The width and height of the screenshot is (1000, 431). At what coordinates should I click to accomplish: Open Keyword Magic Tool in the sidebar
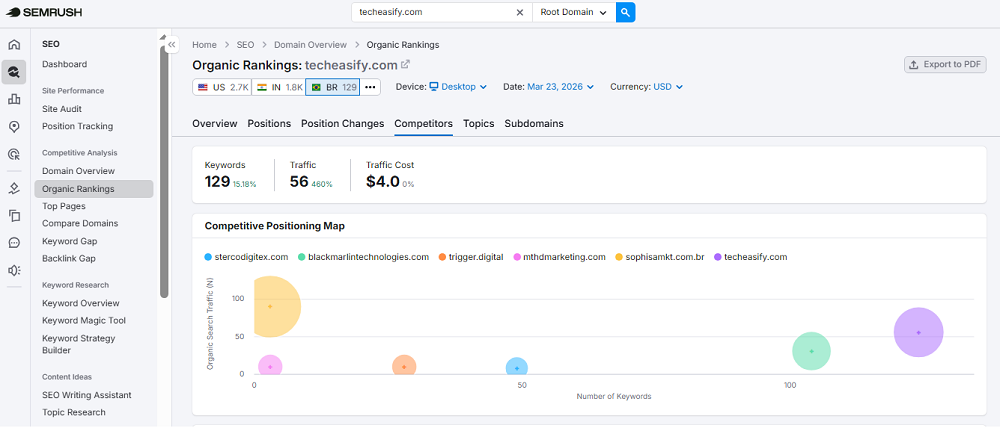click(x=84, y=320)
